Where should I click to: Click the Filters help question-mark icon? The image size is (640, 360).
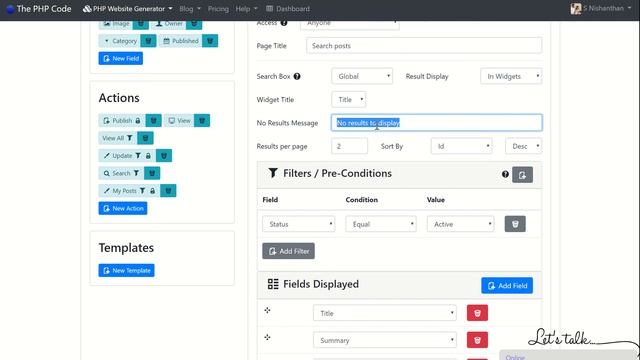point(505,174)
